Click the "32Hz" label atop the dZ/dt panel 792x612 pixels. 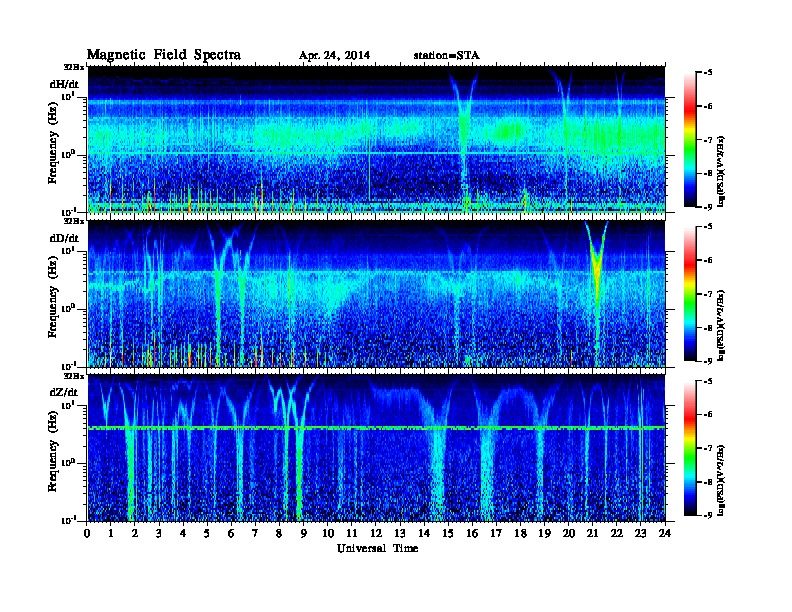[74, 376]
